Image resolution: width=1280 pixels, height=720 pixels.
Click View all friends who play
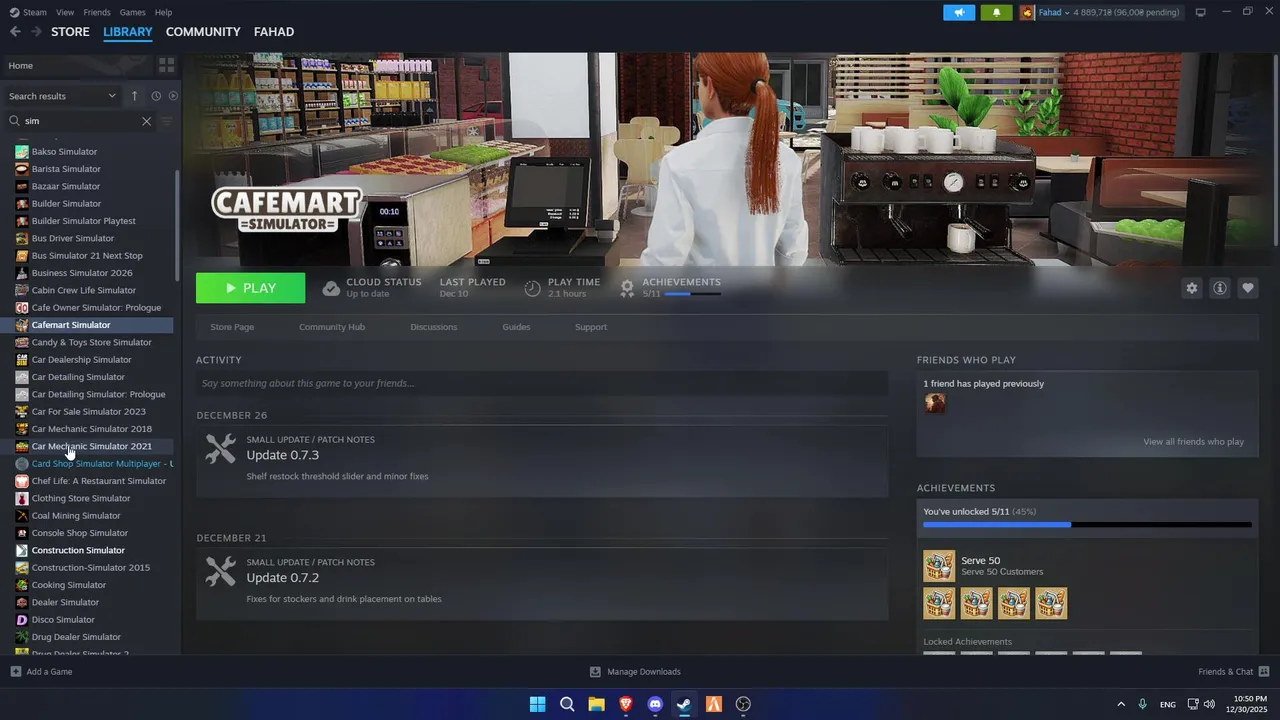tap(1194, 442)
